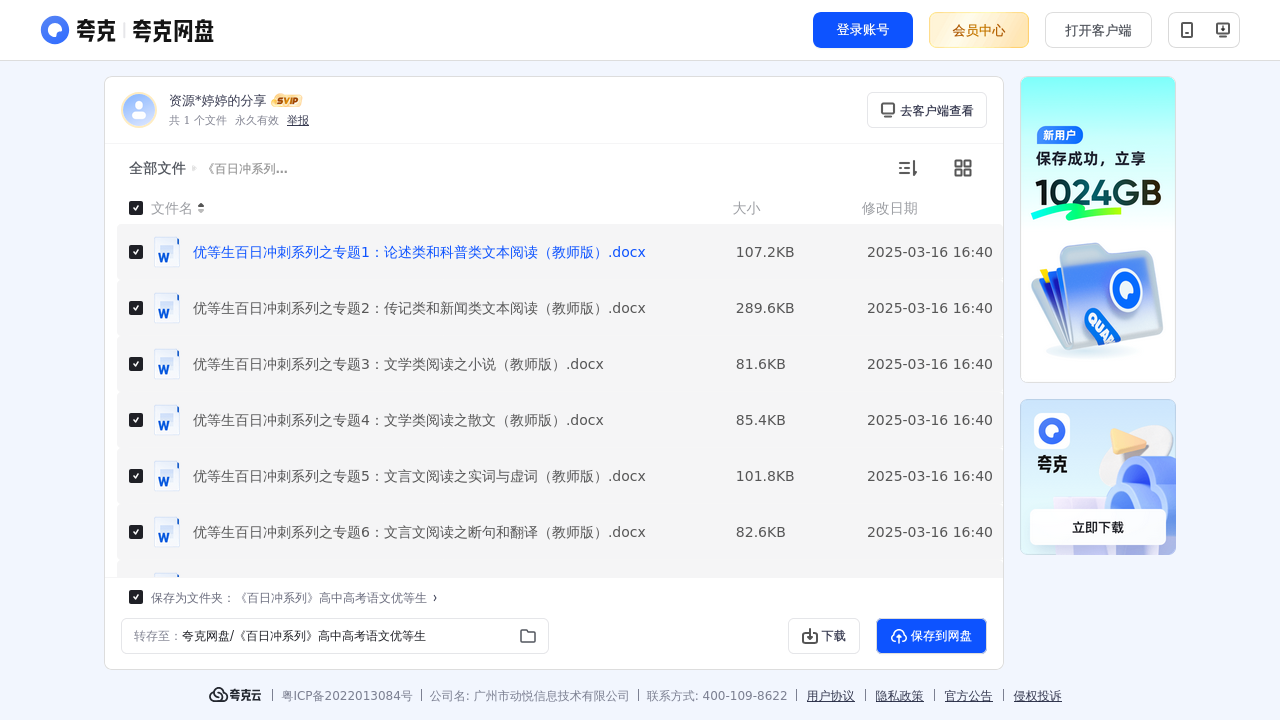
Task: Click 打开客户端 button
Action: point(1098,30)
